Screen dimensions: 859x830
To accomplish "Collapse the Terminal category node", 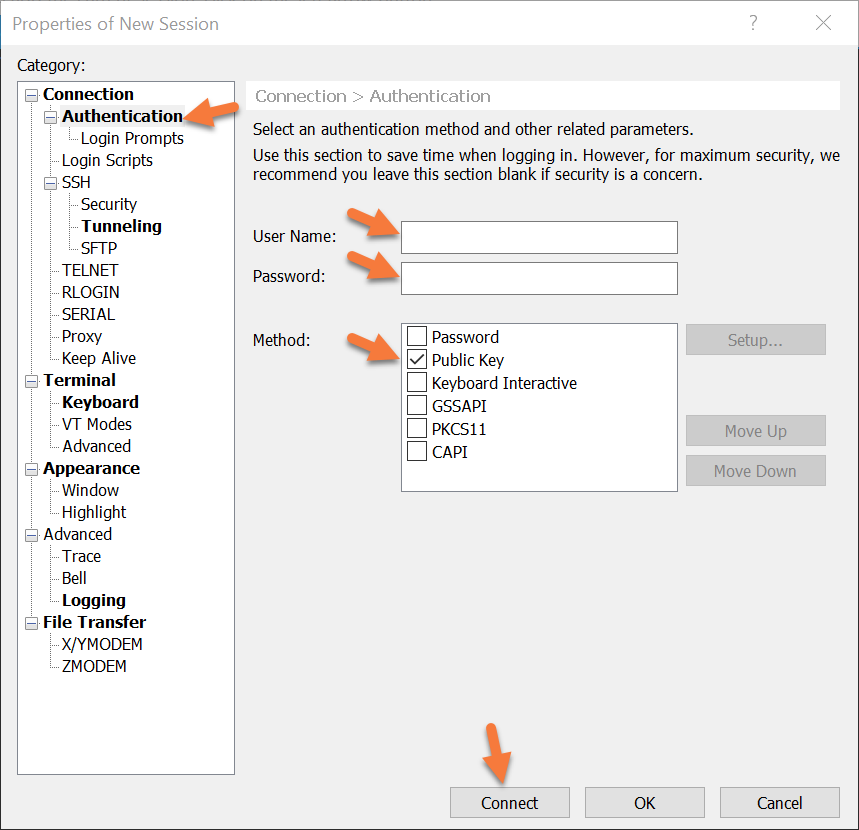I will (x=32, y=381).
